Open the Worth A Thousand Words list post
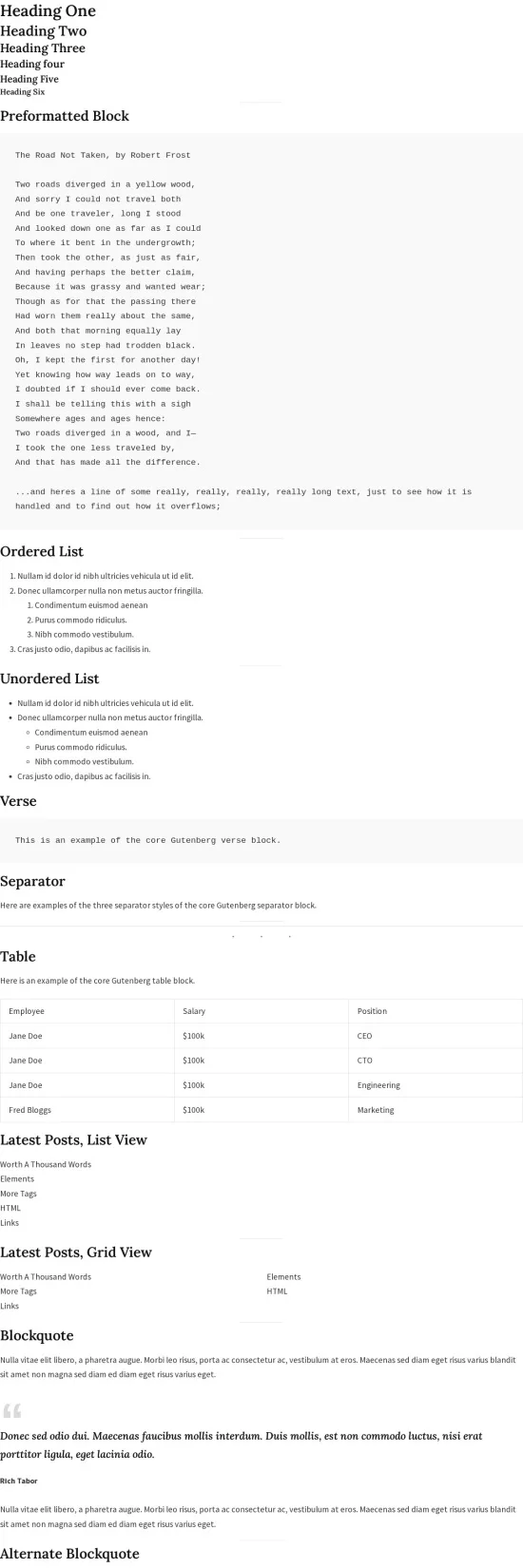This screenshot has width=523, height=1568. click(46, 1164)
